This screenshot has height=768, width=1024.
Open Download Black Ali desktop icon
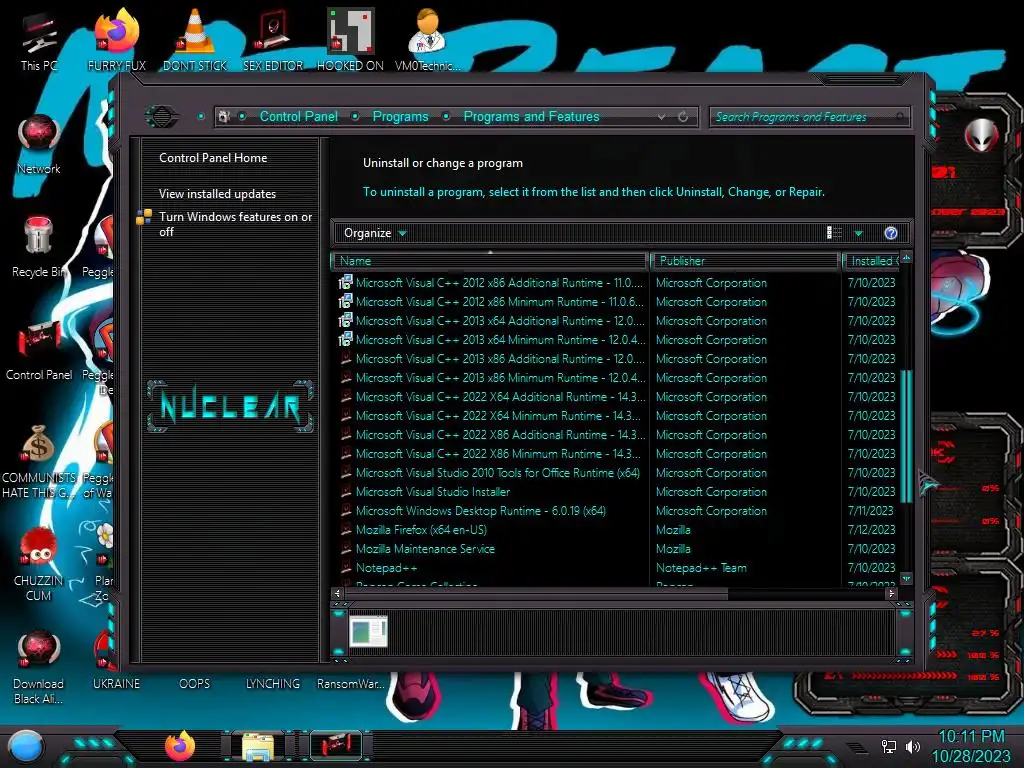tap(39, 667)
